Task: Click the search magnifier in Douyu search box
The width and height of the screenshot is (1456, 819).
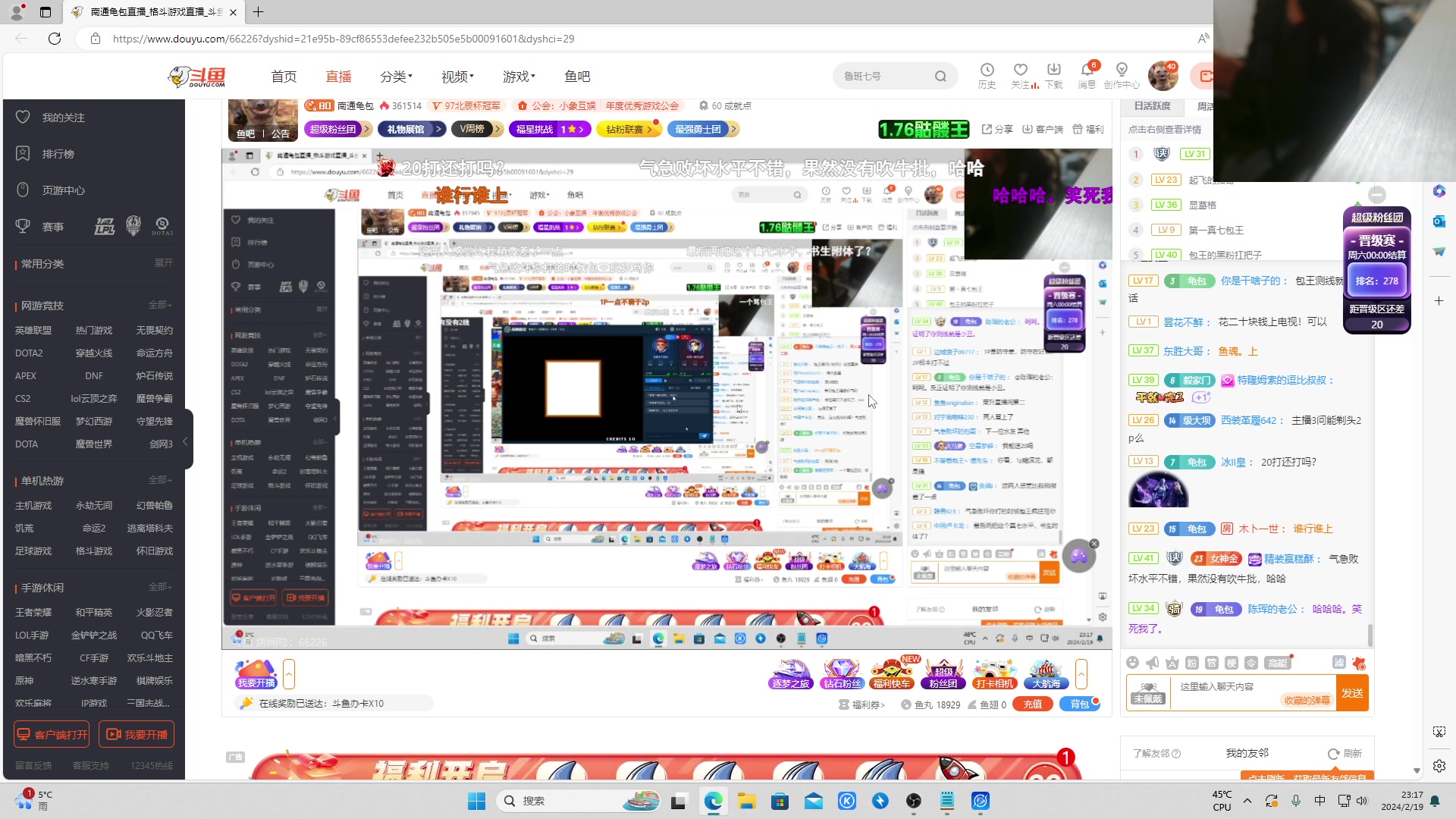Action: tap(940, 76)
